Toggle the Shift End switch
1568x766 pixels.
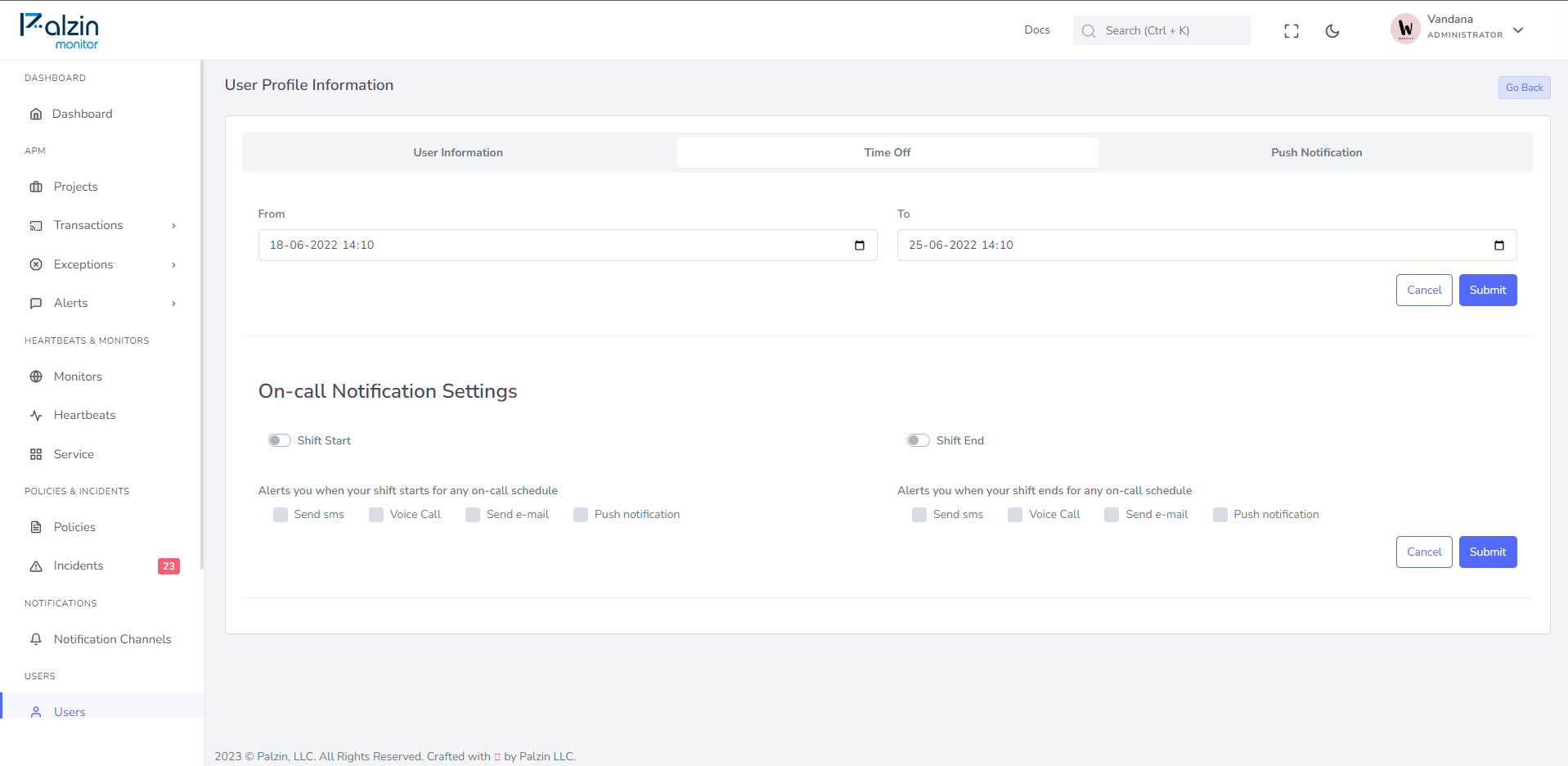pos(919,440)
